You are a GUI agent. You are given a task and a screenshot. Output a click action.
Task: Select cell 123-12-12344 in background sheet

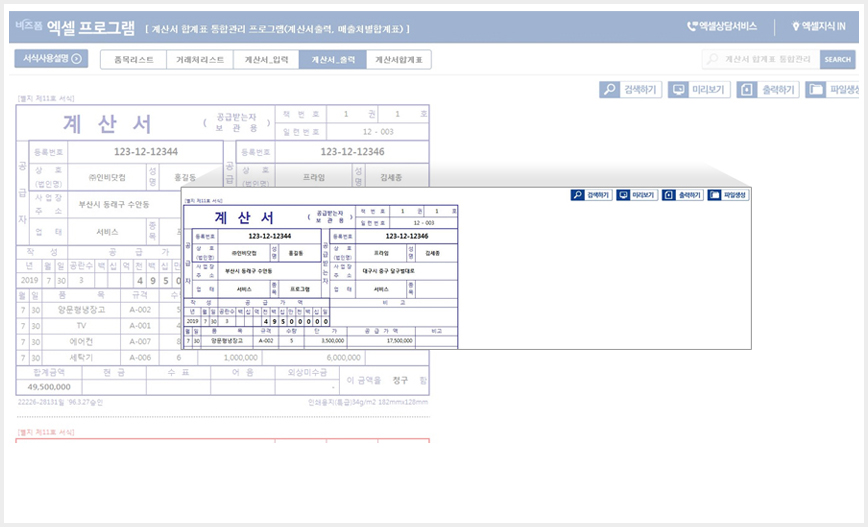[146, 152]
